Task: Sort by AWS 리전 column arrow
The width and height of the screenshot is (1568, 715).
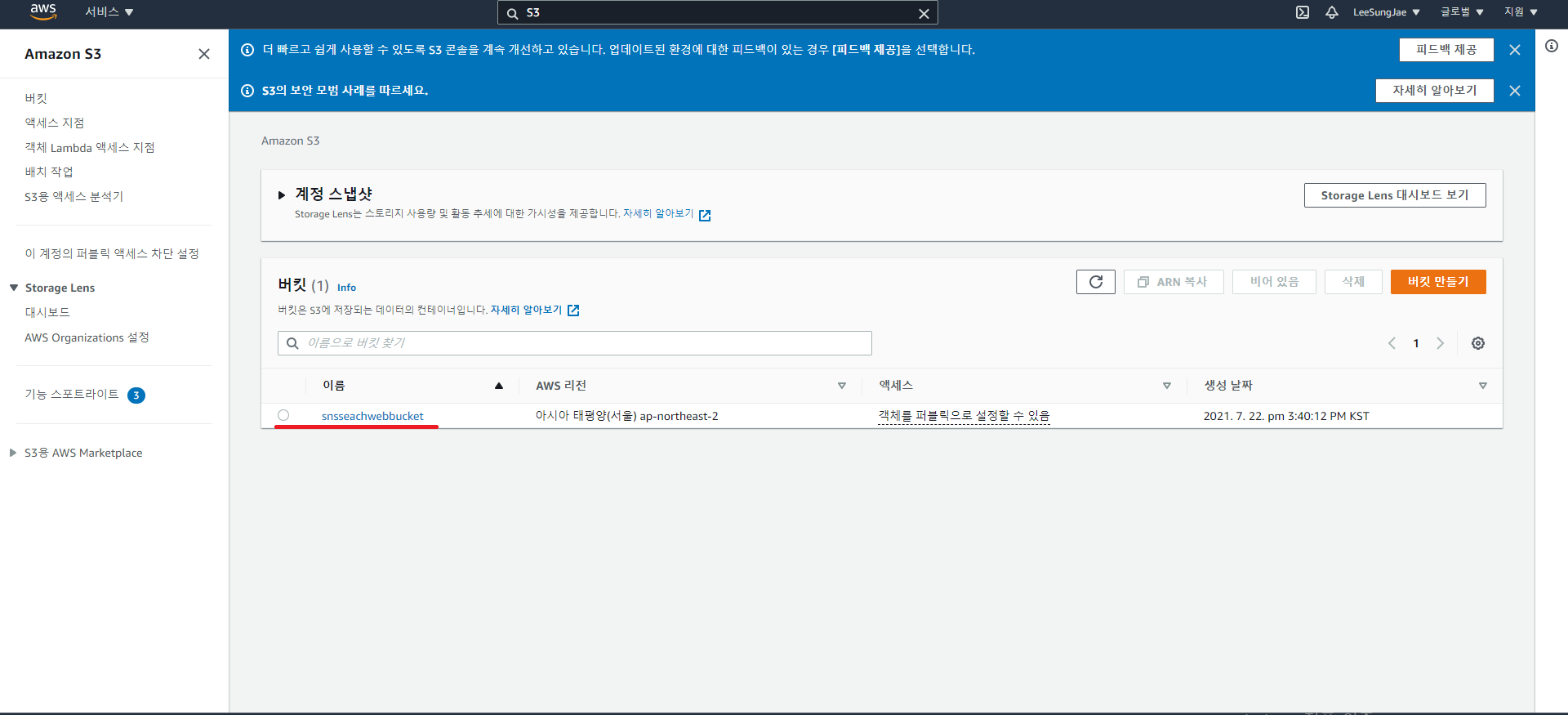Action: [x=842, y=386]
